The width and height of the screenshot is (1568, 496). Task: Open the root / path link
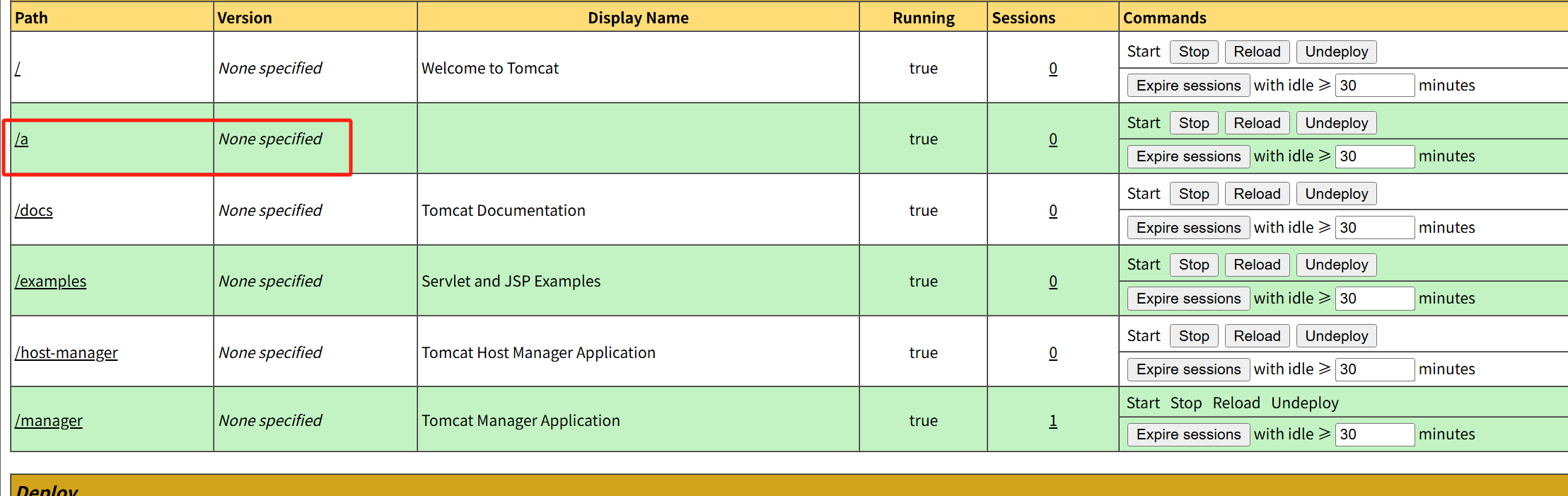coord(18,69)
